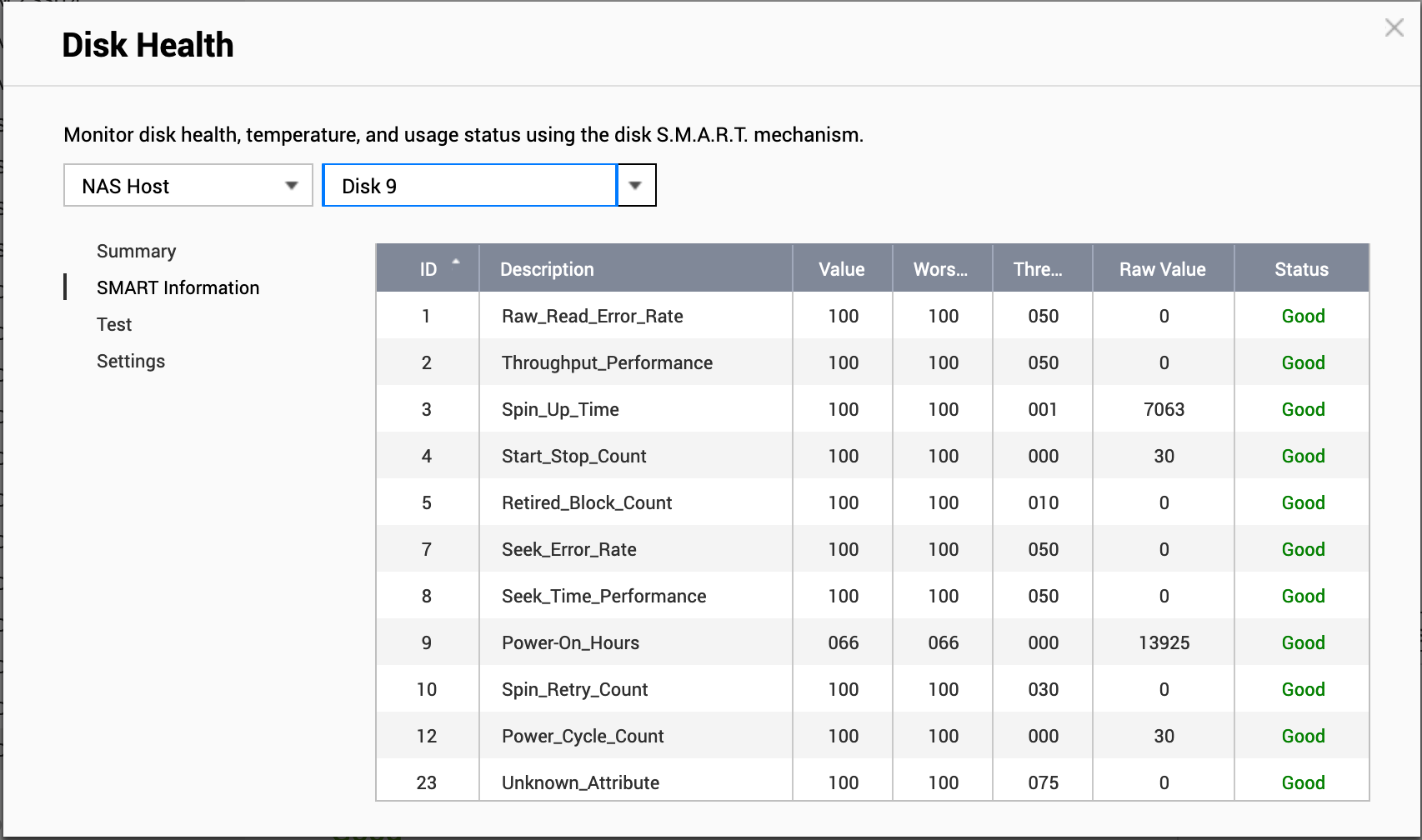Click raw value 7063 for Spin_Up_Time
Screen dimensions: 1422x840
click(1164, 409)
